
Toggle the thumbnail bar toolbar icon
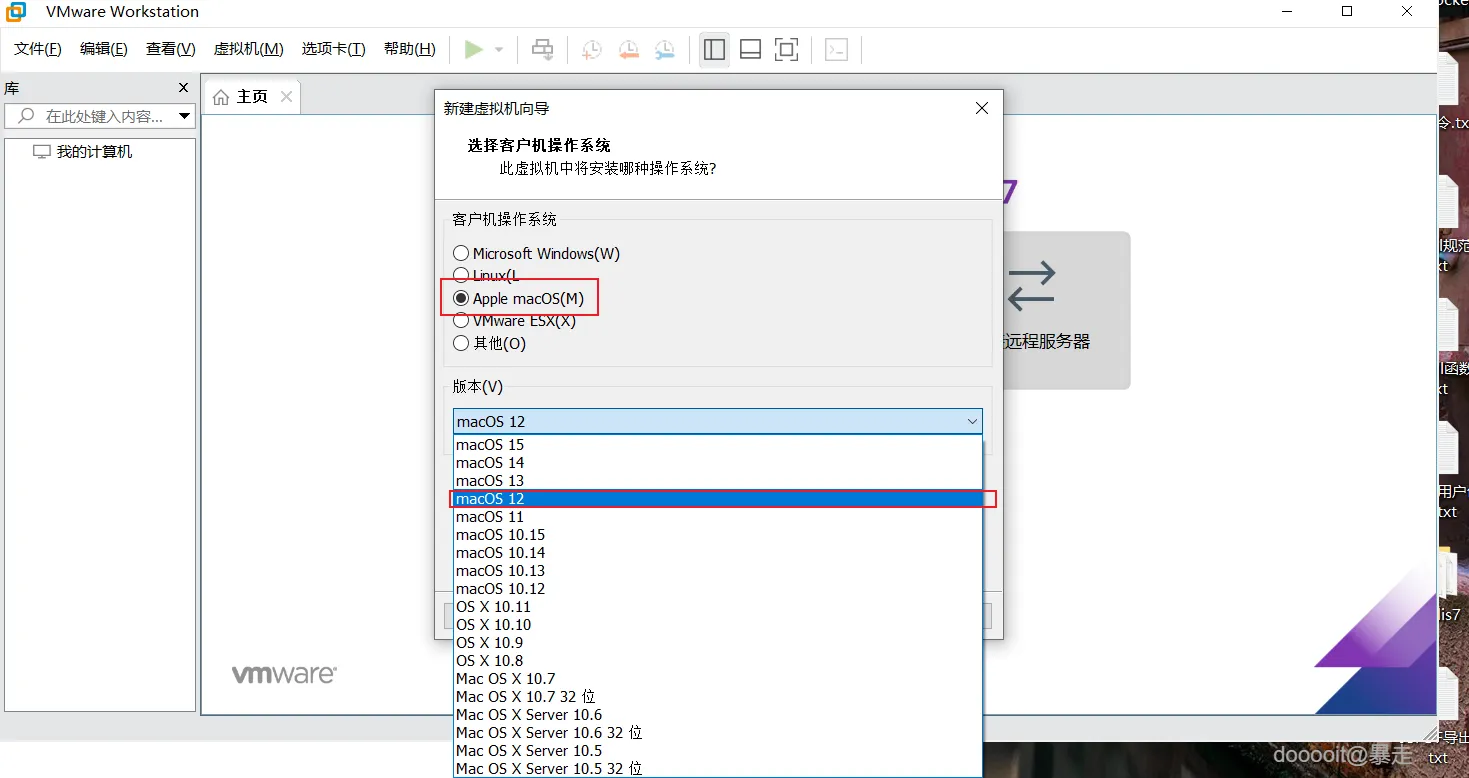click(x=750, y=49)
